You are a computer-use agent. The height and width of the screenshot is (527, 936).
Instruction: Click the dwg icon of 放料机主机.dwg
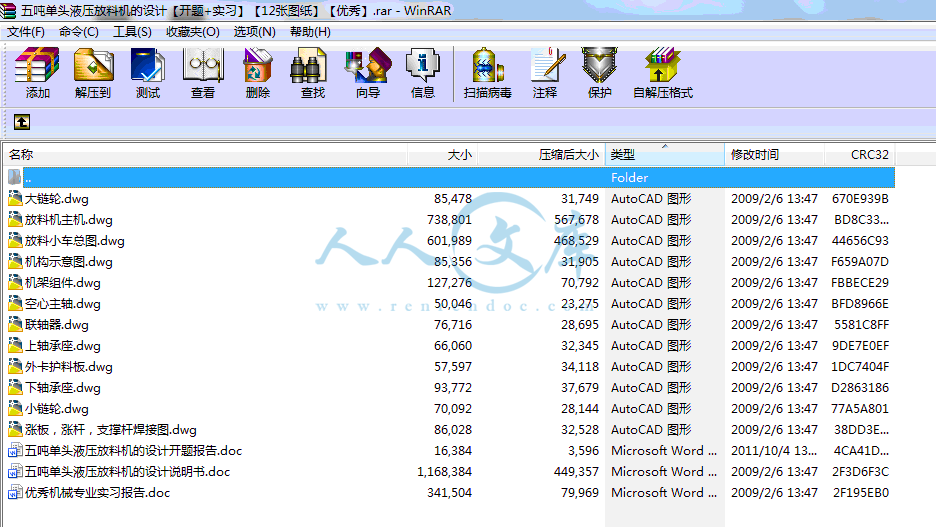pyautogui.click(x=15, y=219)
